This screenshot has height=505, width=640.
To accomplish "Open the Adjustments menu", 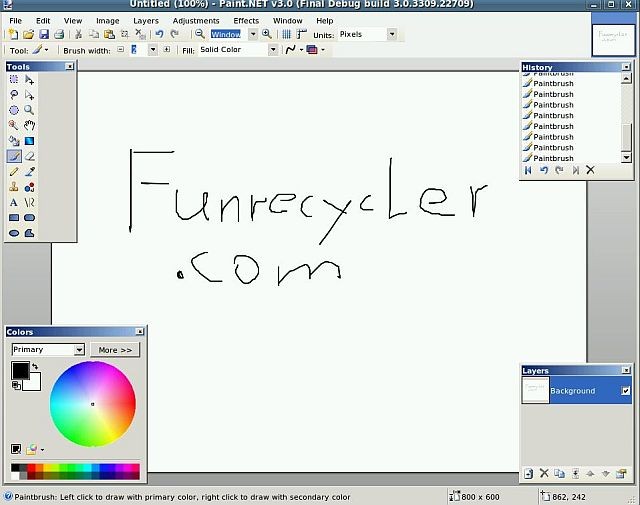I will tap(196, 20).
